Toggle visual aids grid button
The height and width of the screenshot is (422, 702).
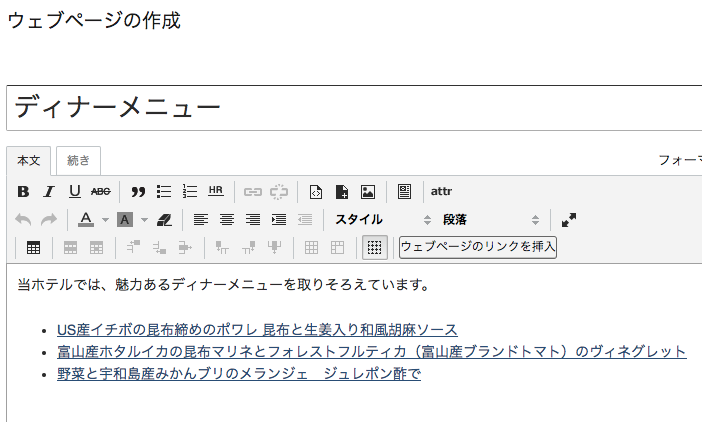click(375, 247)
